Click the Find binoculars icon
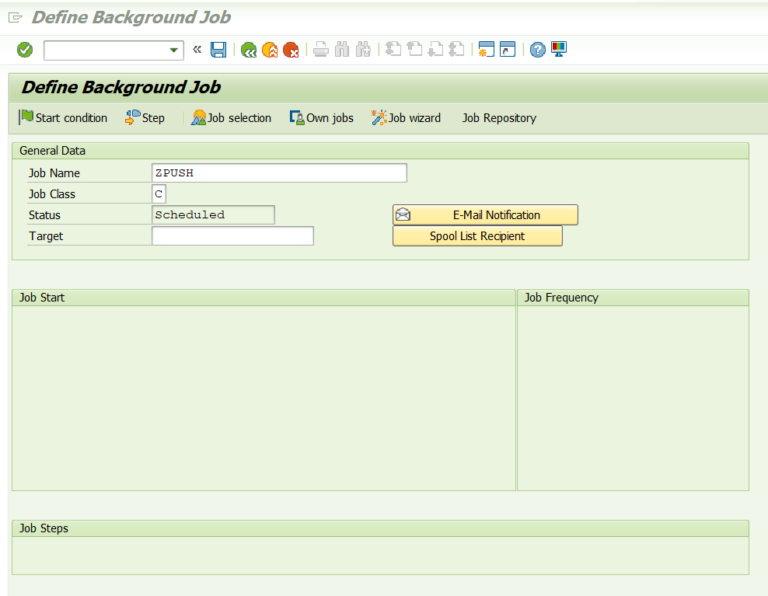 point(342,49)
